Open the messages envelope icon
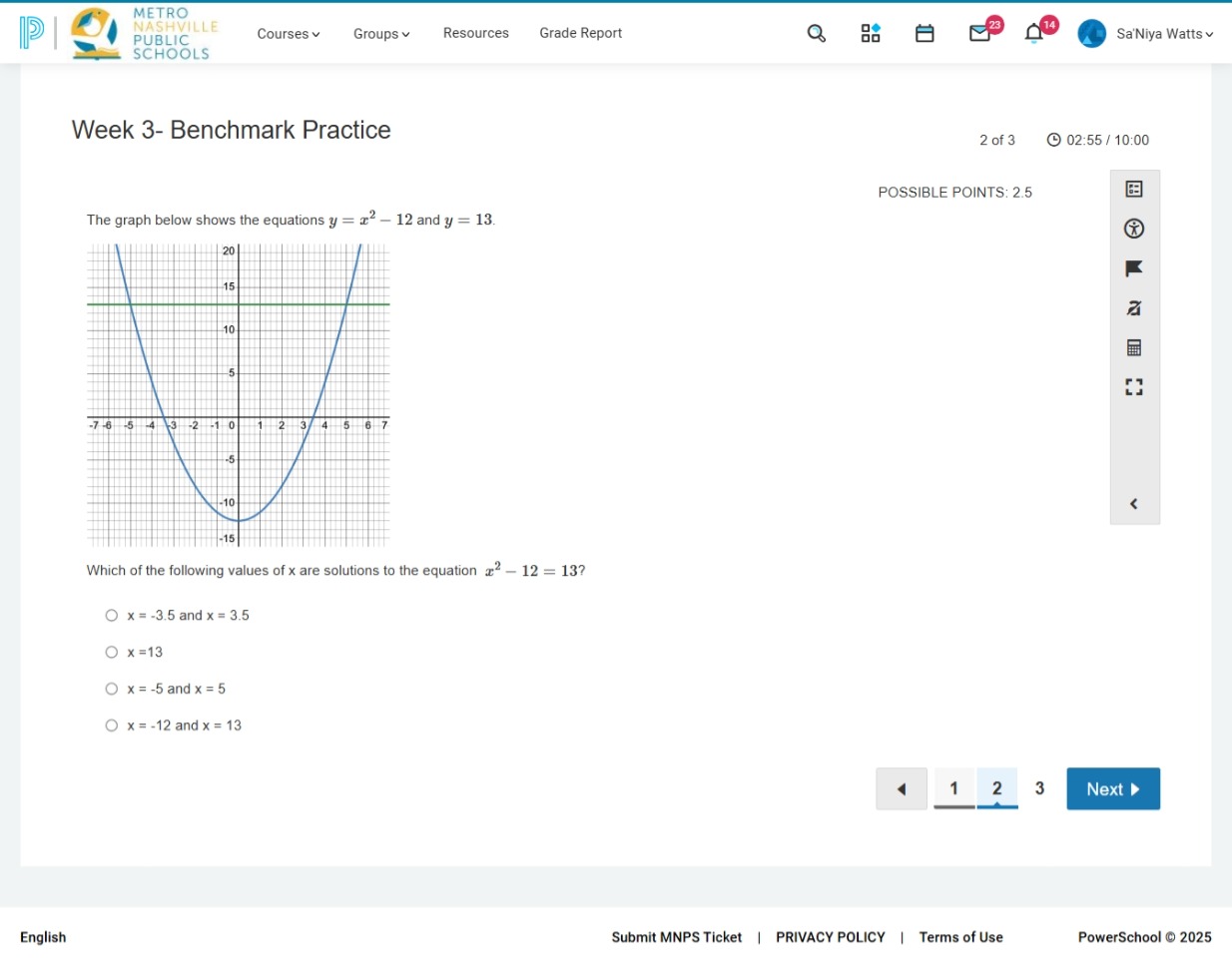The height and width of the screenshot is (967, 1232). click(x=979, y=34)
